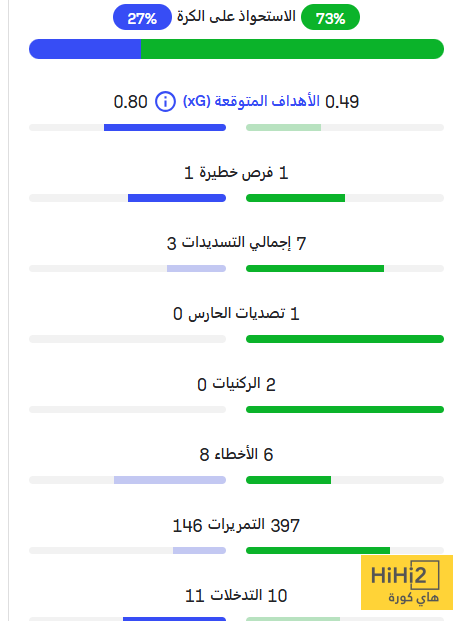Click the green إجمالي التسديدات bar for 7
This screenshot has height=621, width=464.
coord(315,269)
